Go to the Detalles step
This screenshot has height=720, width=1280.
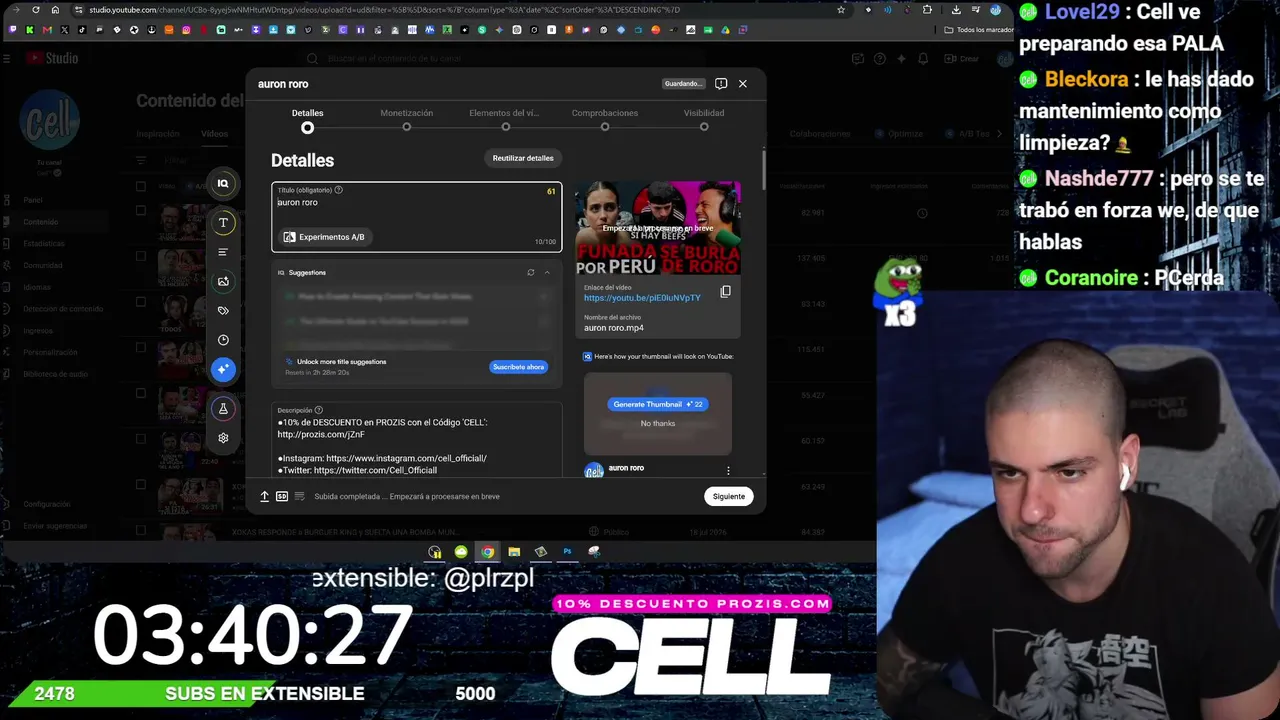click(308, 120)
